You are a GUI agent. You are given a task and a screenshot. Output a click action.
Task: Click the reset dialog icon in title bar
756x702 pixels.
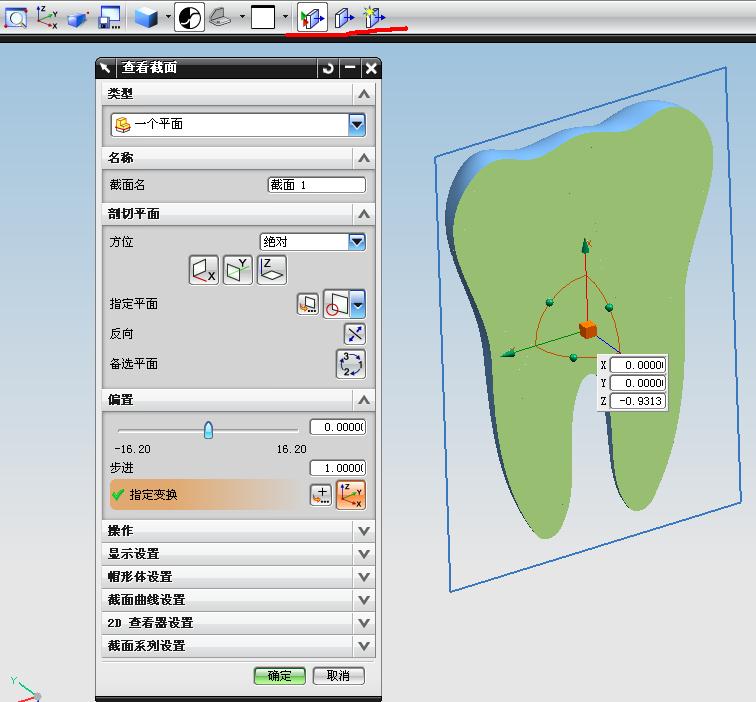328,68
